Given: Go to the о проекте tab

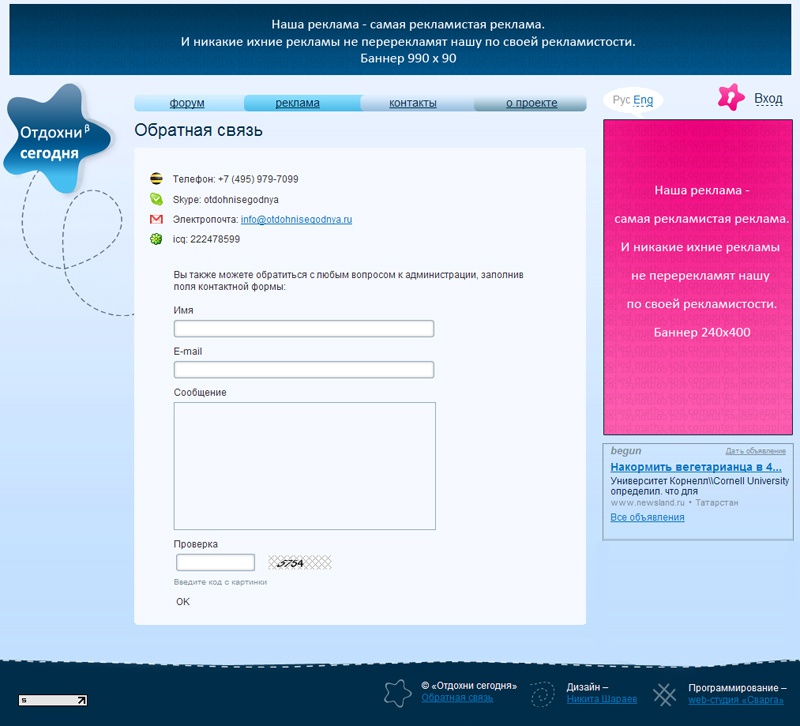Looking at the screenshot, I should click(x=531, y=103).
